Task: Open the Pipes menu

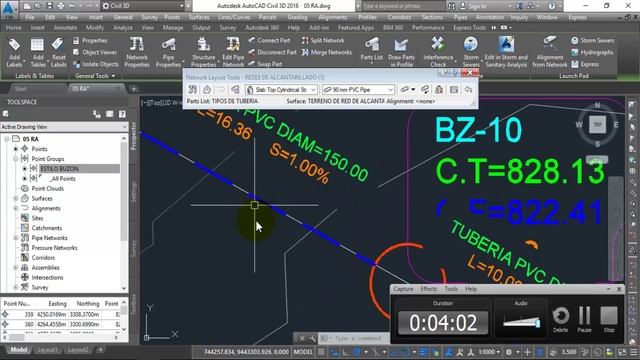Action: [460, 18]
